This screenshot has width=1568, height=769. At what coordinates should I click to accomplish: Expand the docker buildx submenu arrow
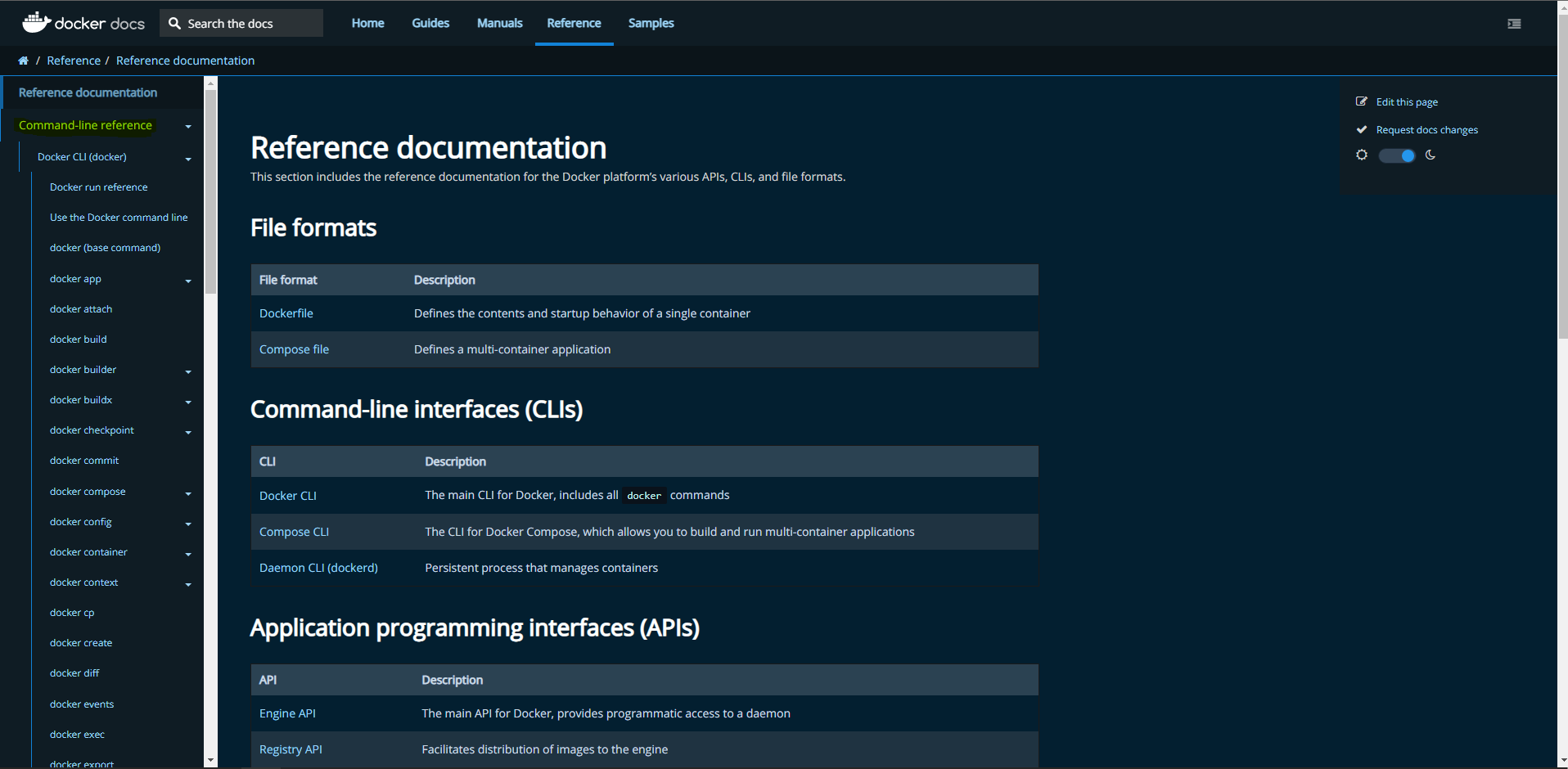pyautogui.click(x=188, y=402)
